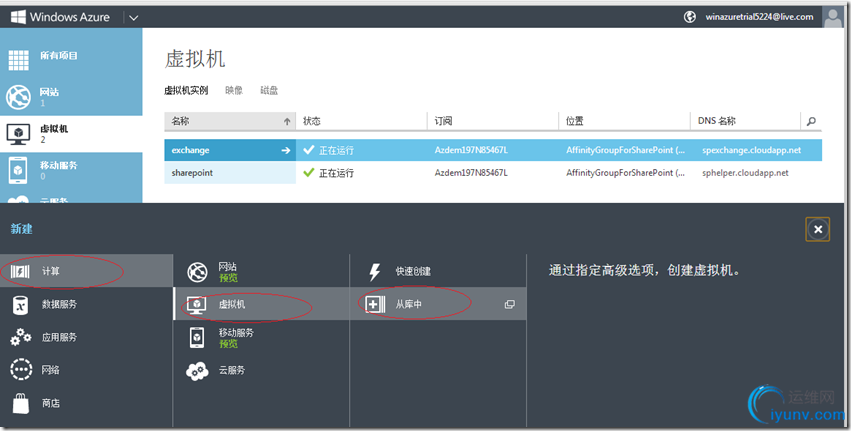
Task: Click 订阅 column header
Action: point(493,121)
